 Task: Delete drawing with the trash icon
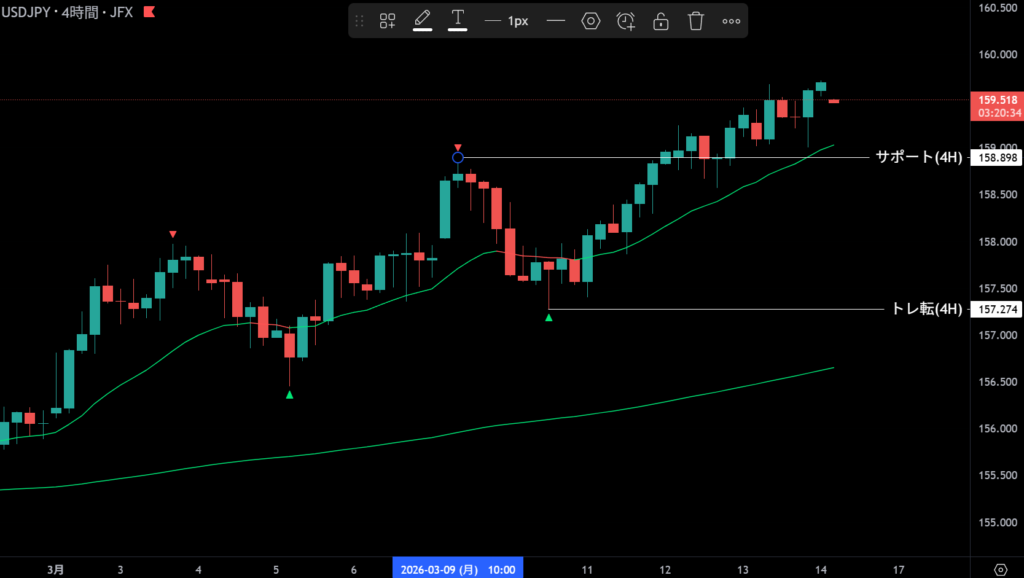tap(696, 21)
